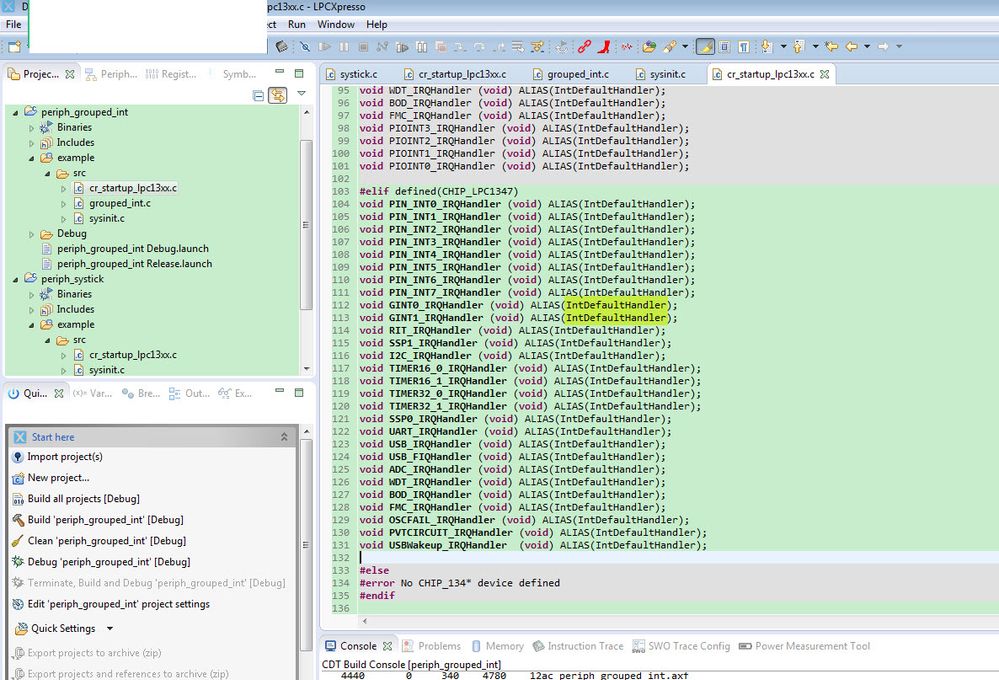Click the New wizard toolbar icon

click(x=14, y=47)
